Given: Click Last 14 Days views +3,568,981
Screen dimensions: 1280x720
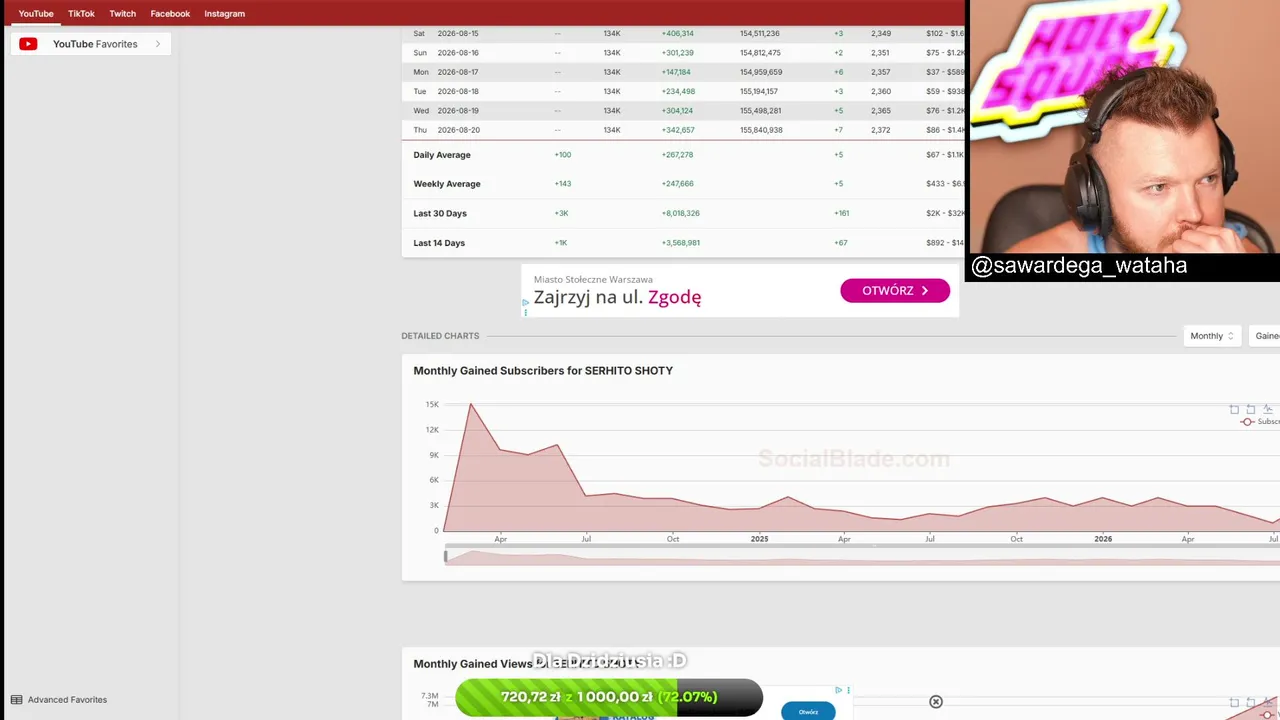Looking at the screenshot, I should pyautogui.click(x=680, y=243).
